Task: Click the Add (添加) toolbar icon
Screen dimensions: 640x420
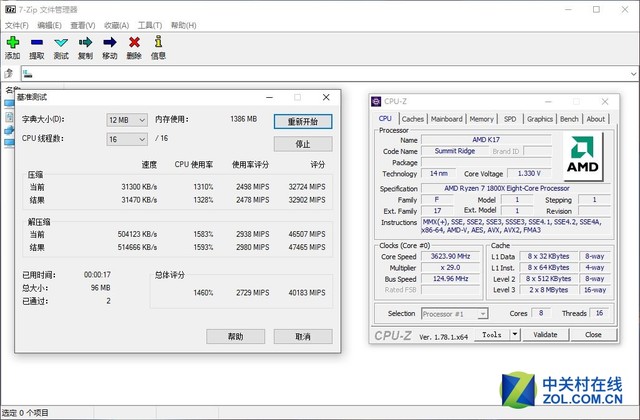Action: 13,42
